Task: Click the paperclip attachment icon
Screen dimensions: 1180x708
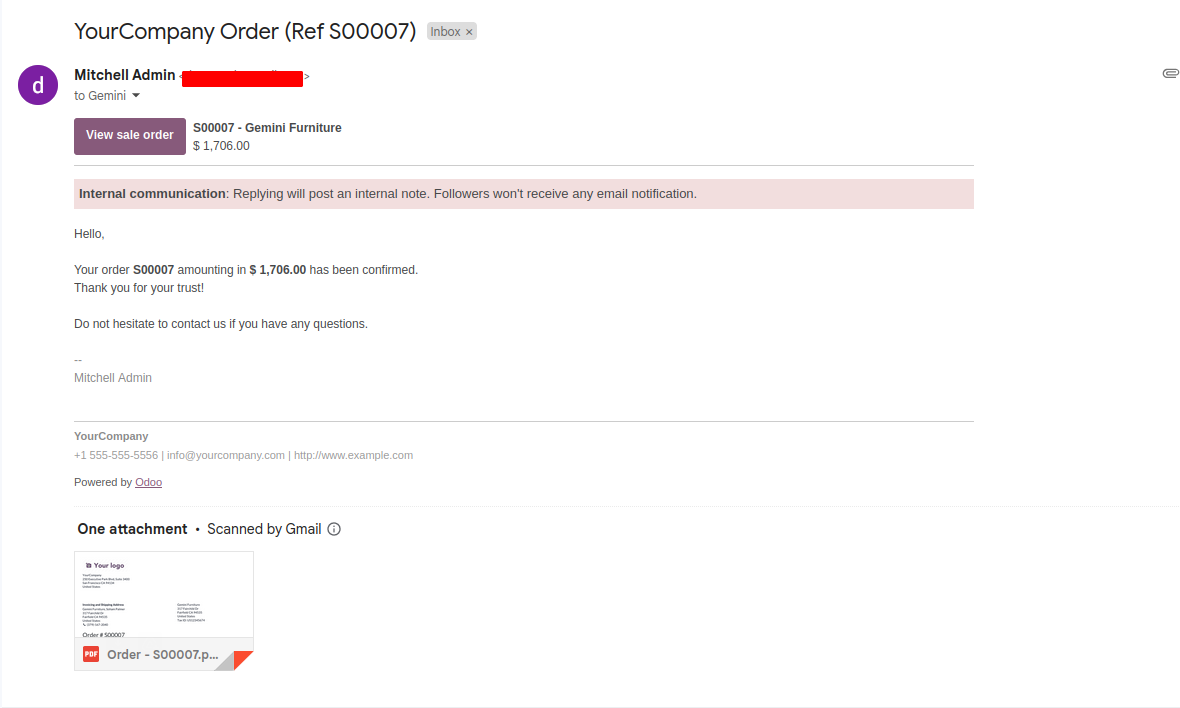Action: [1170, 73]
